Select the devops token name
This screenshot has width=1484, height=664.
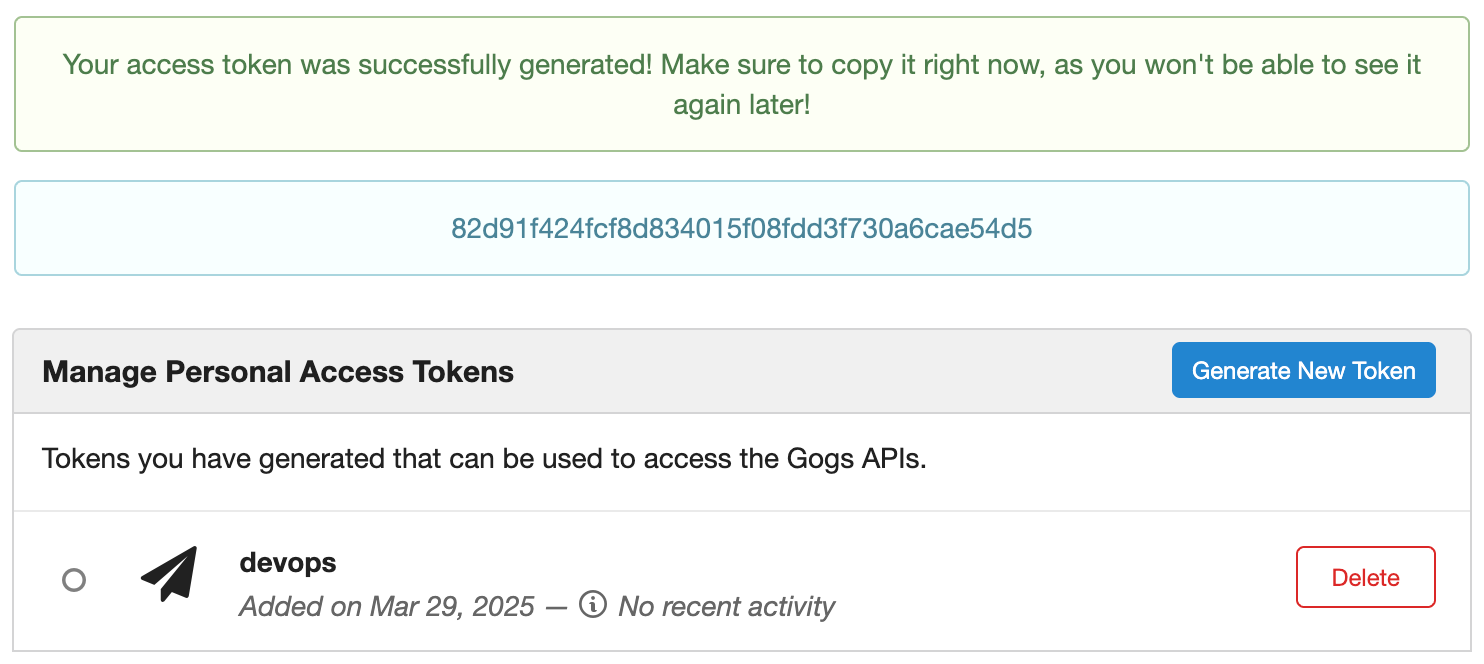(288, 563)
